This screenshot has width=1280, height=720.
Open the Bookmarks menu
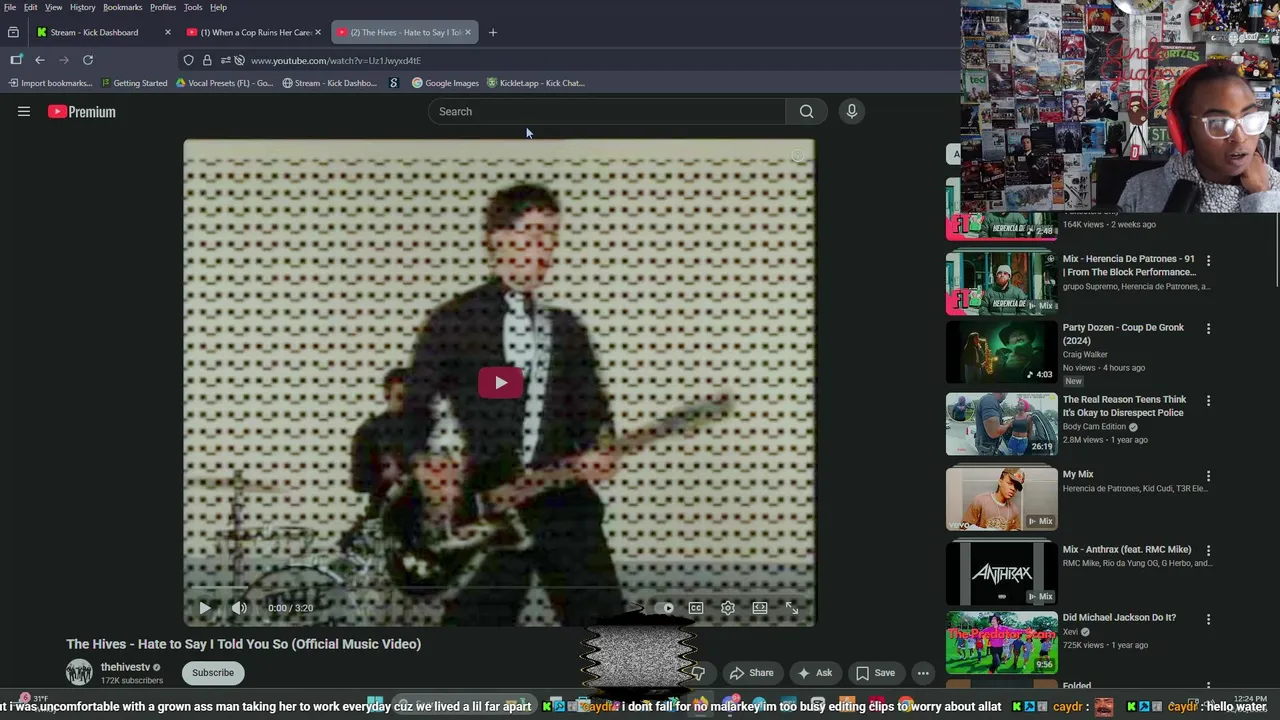click(x=123, y=7)
